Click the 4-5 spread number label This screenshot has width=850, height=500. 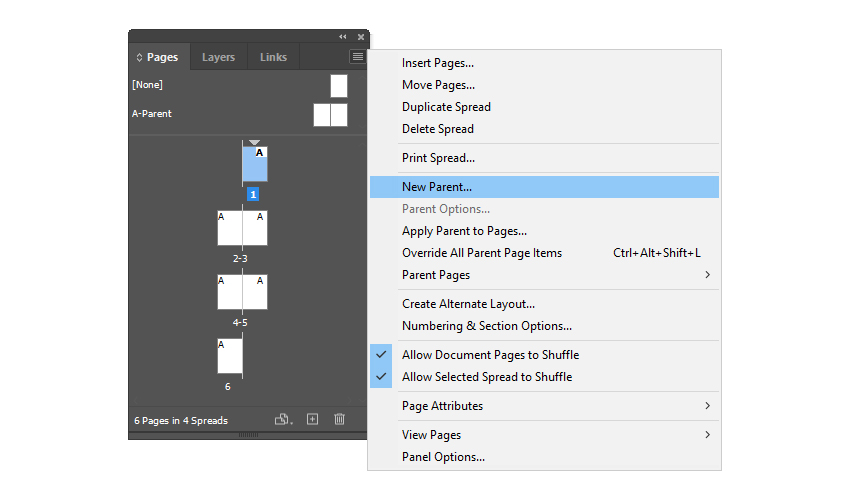(x=240, y=323)
